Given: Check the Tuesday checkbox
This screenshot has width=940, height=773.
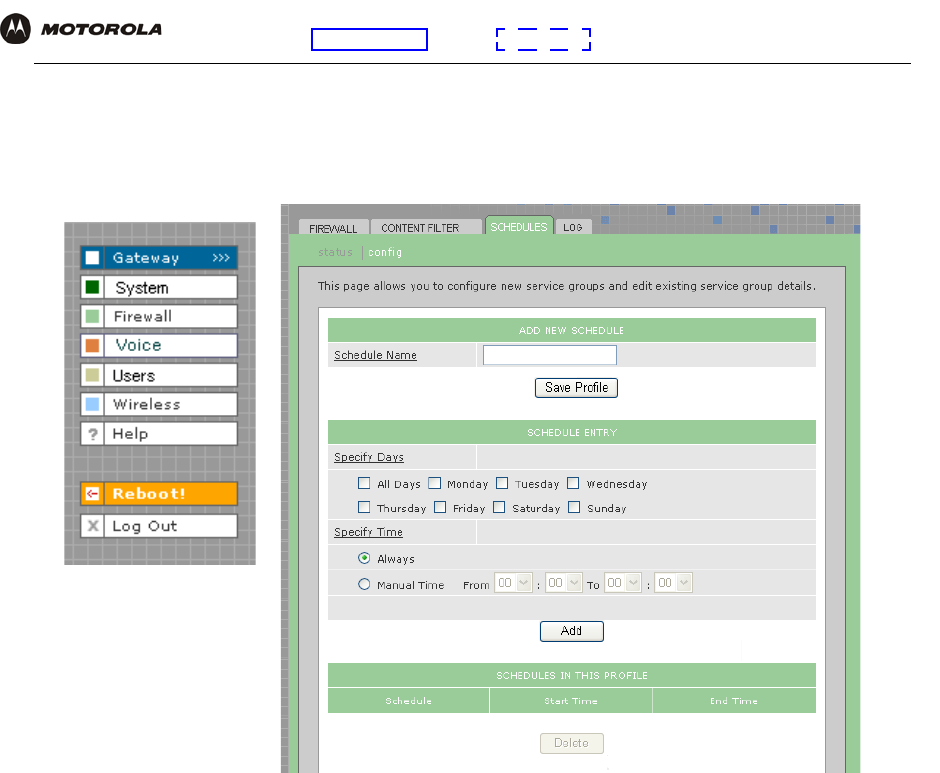Looking at the screenshot, I should (x=502, y=483).
